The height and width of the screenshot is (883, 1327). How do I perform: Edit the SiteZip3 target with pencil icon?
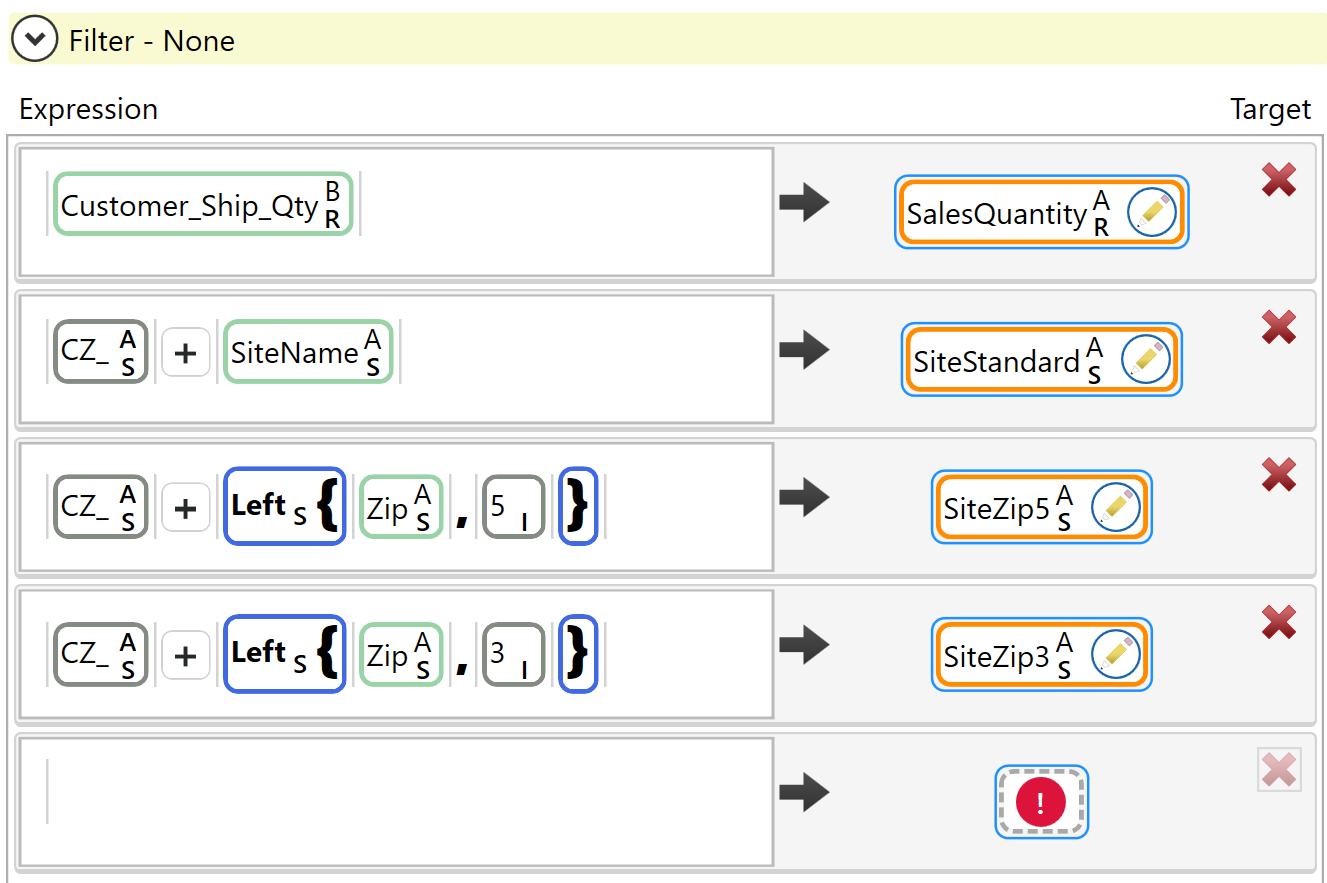[1115, 655]
